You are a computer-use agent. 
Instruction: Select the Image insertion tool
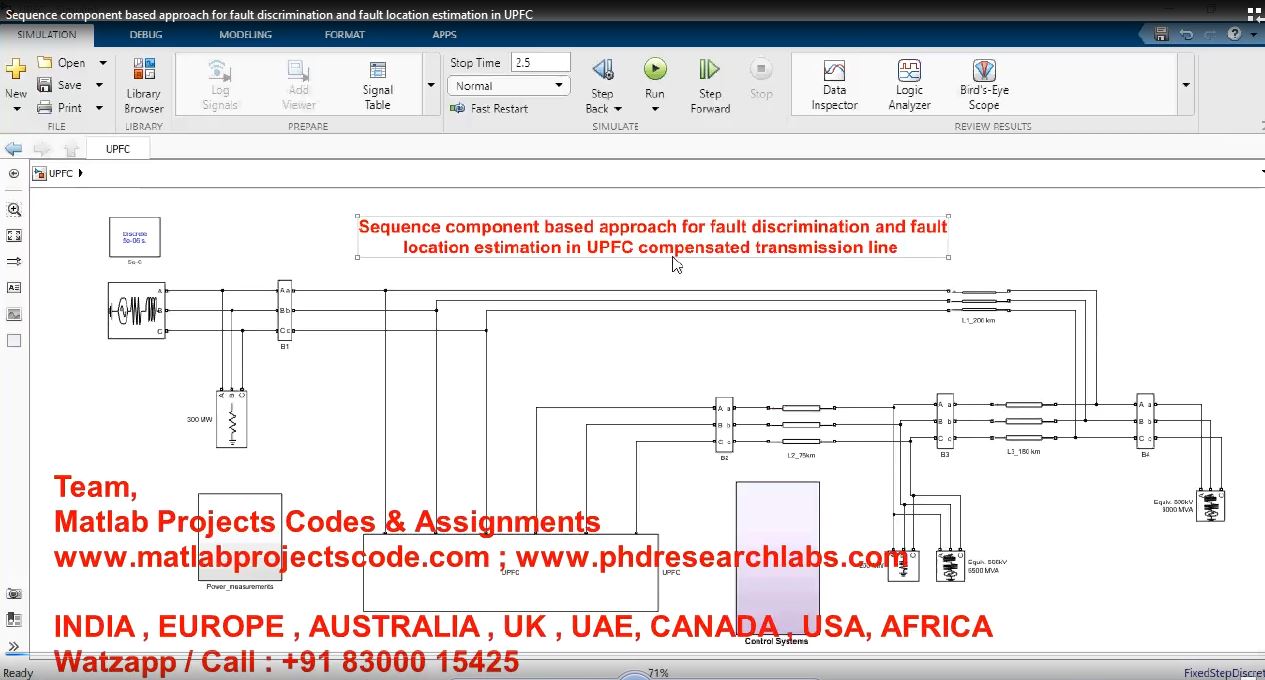14,314
